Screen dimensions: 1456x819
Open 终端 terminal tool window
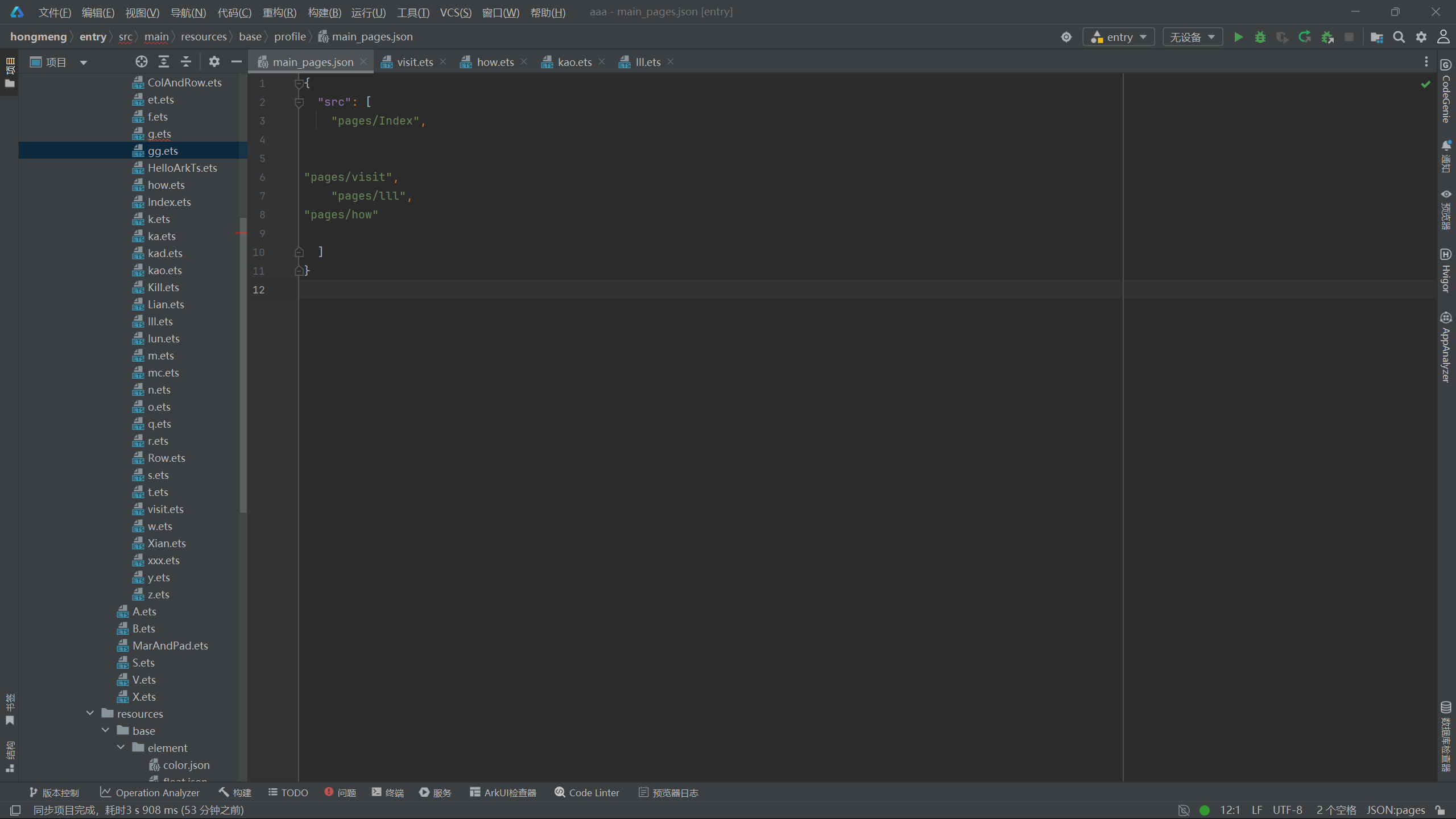coord(388,792)
